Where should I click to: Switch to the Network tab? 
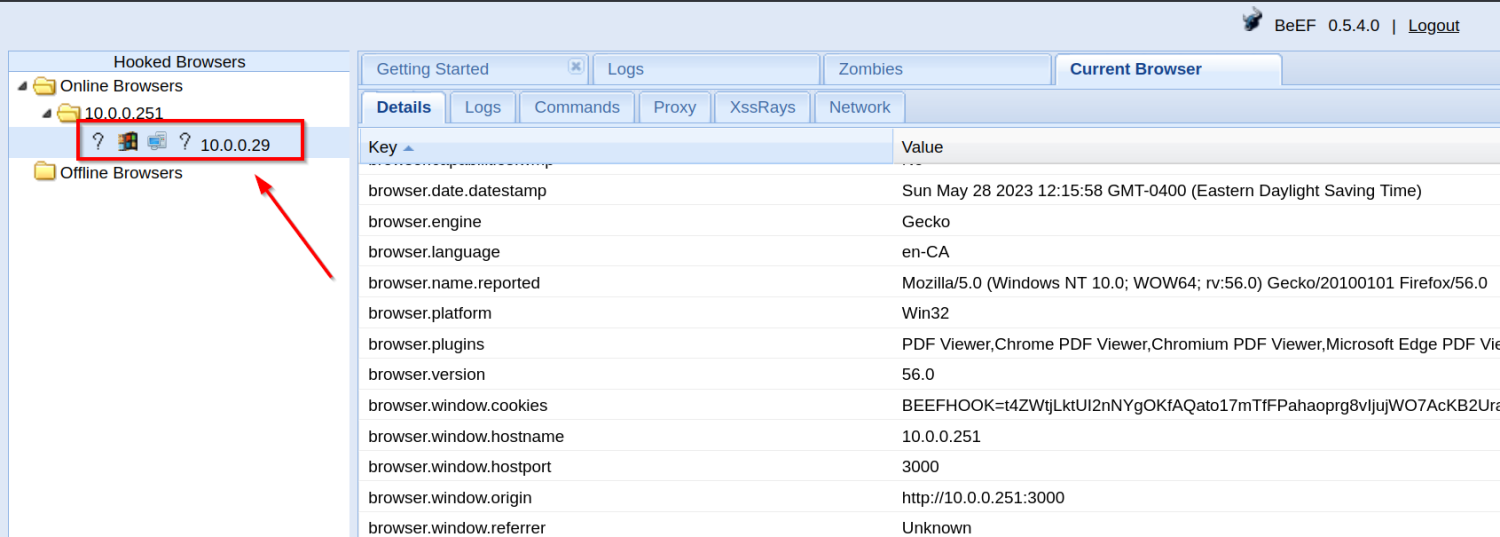tap(859, 107)
